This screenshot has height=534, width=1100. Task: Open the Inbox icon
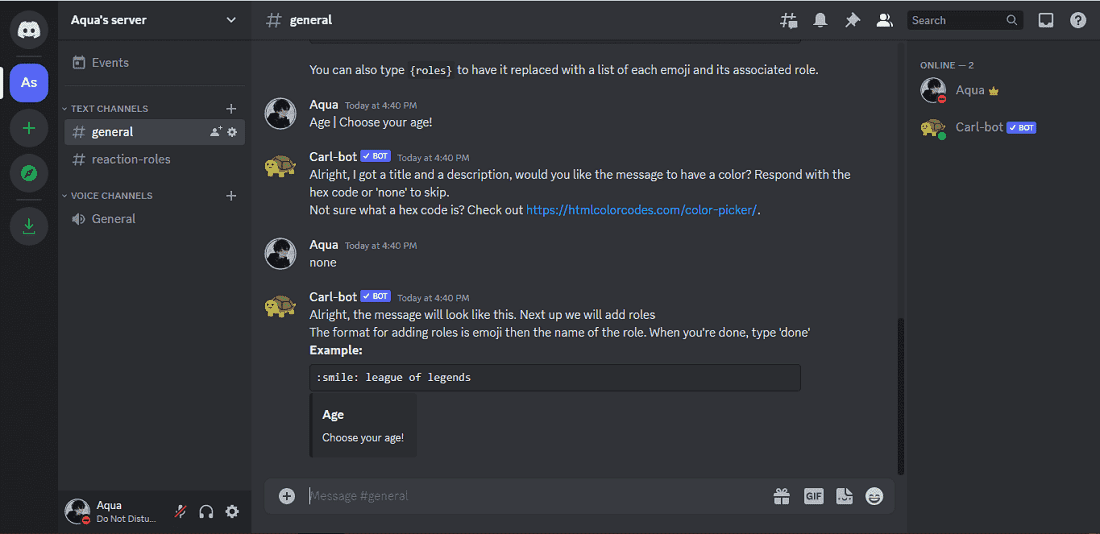pyautogui.click(x=1046, y=20)
